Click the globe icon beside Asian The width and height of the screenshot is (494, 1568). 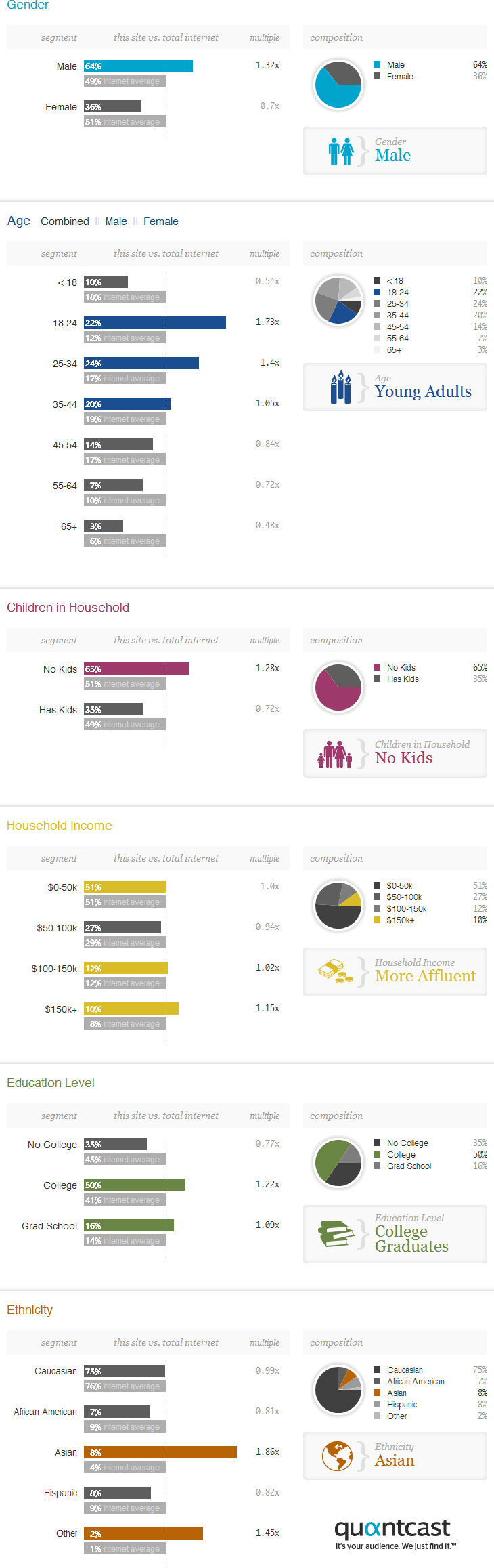pyautogui.click(x=337, y=1456)
